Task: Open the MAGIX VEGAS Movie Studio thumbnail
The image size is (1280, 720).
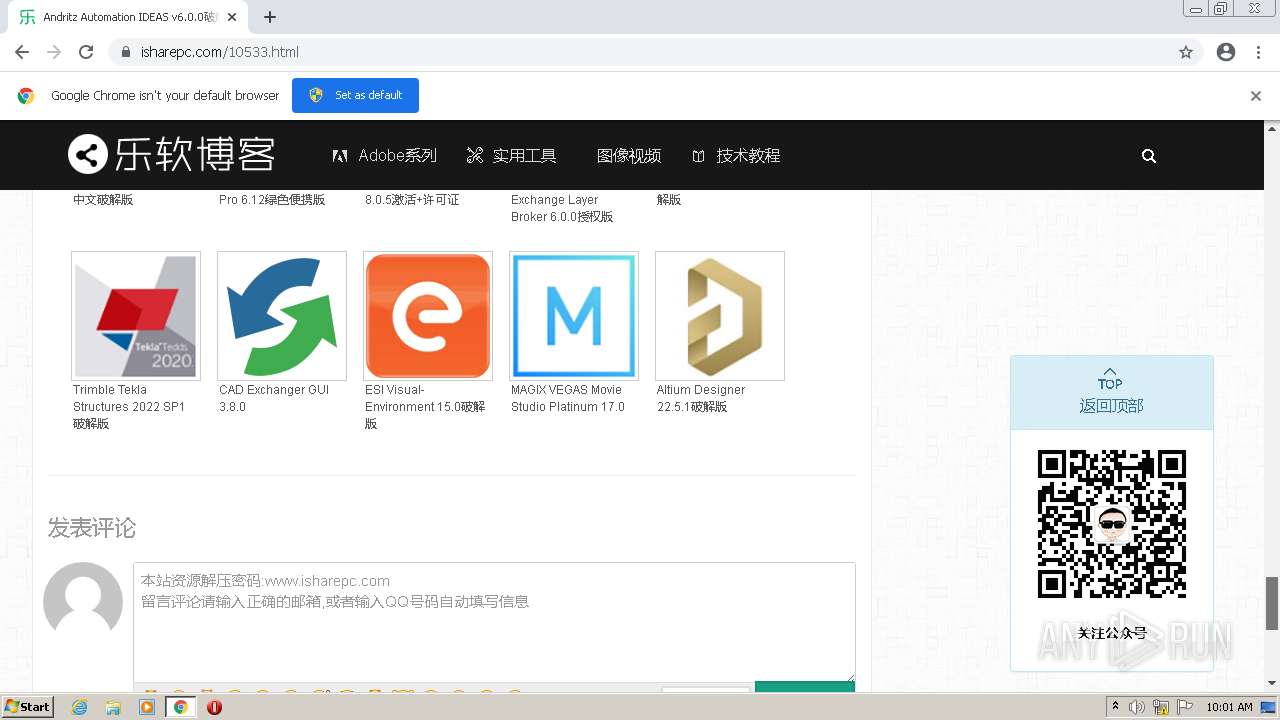Action: click(x=574, y=316)
